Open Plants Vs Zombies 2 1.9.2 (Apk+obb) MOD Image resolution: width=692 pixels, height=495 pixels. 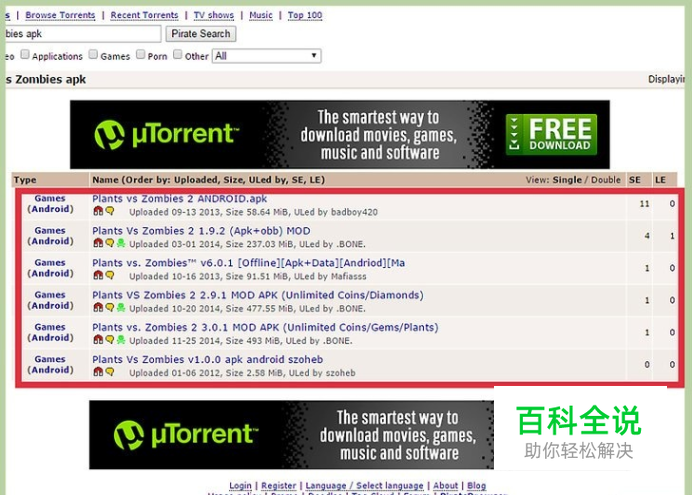pyautogui.click(x=201, y=231)
